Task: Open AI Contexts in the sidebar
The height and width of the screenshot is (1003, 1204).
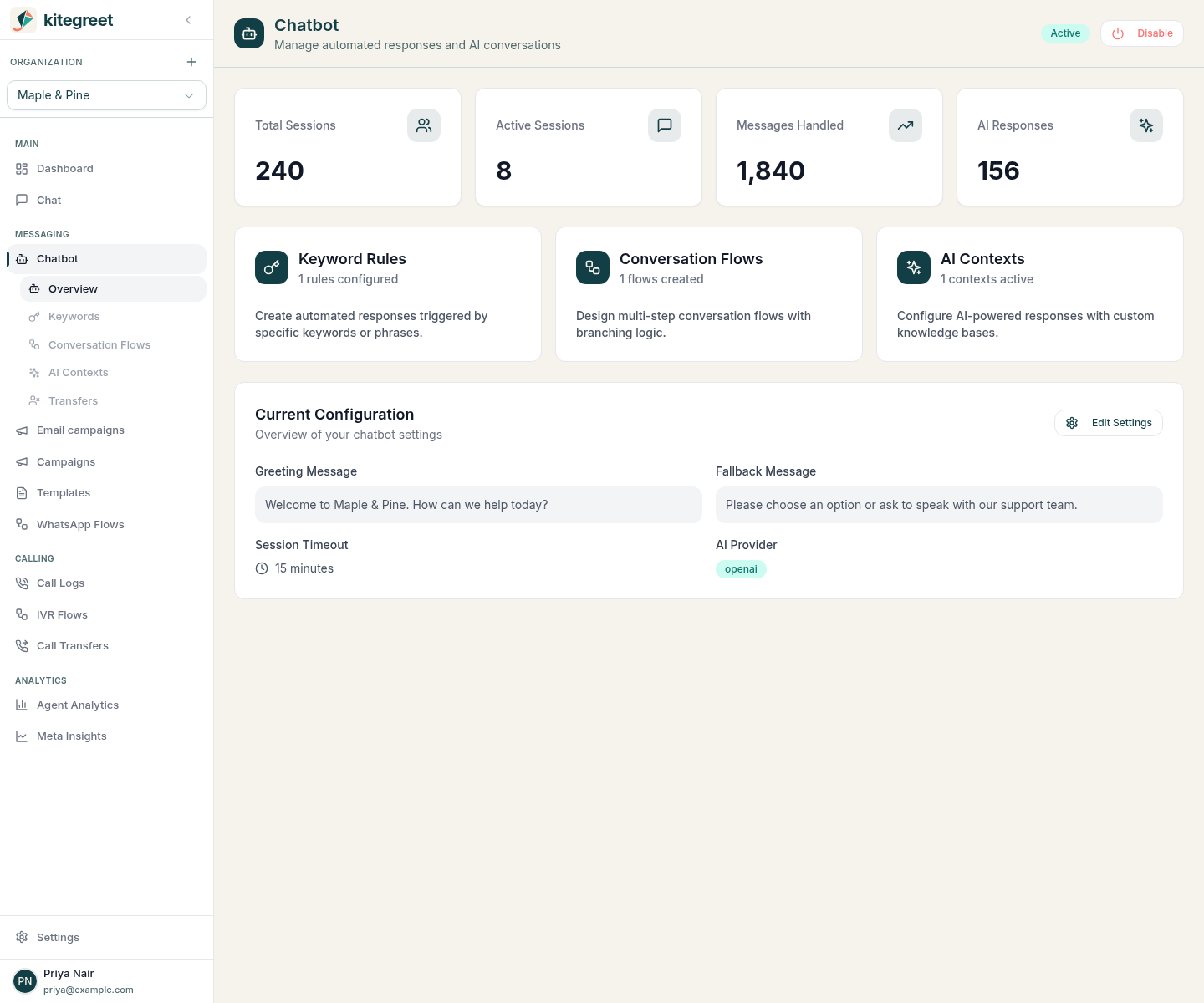Action: click(113, 373)
